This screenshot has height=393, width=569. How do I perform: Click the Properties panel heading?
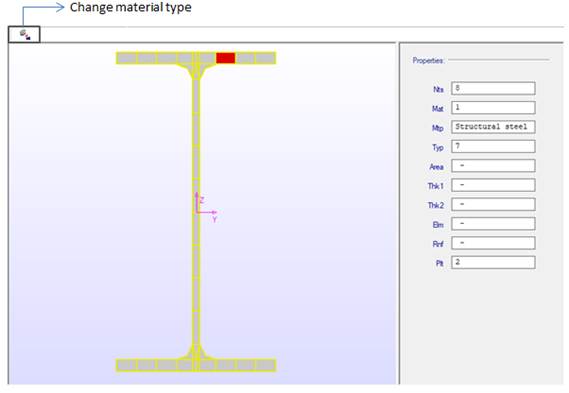coord(428,61)
